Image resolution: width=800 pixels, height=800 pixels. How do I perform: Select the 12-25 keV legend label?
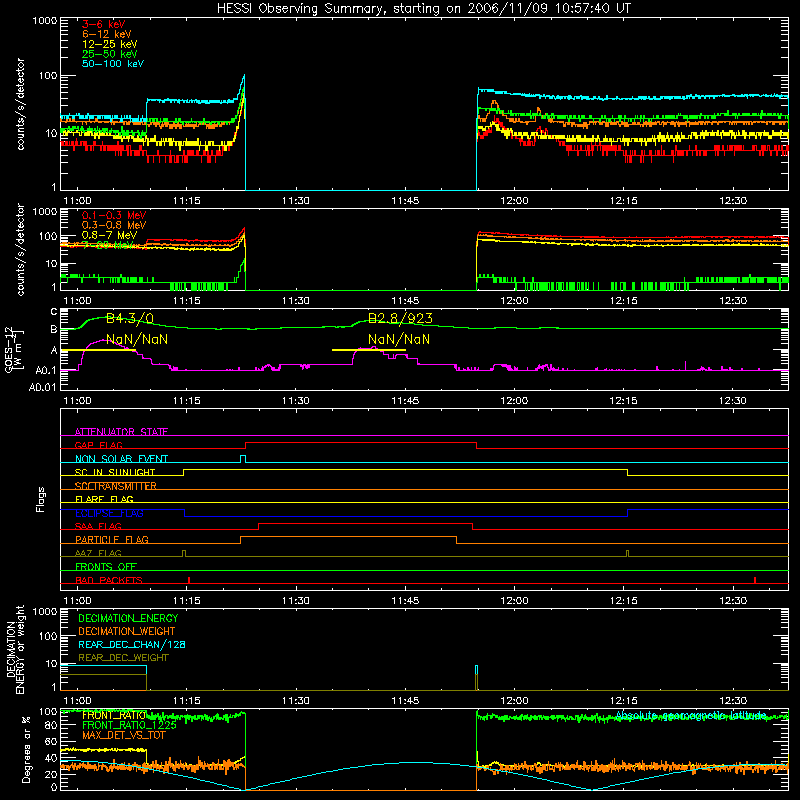click(110, 44)
